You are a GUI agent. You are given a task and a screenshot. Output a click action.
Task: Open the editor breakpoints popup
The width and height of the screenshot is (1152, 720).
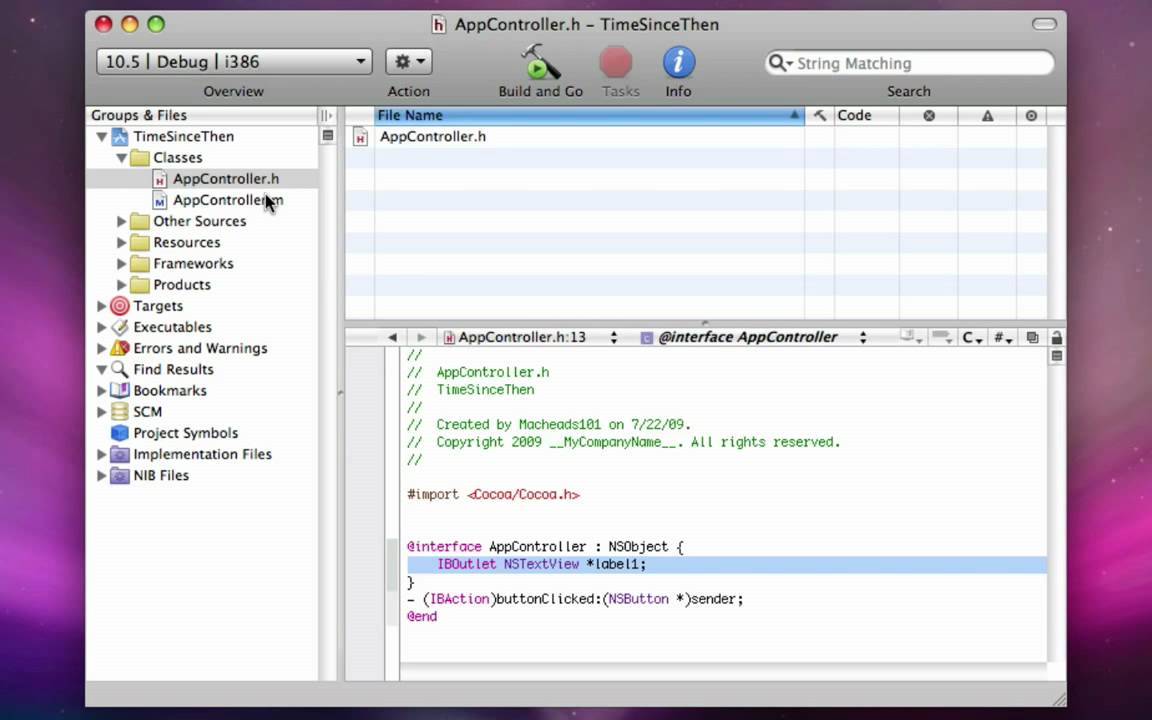pos(942,337)
